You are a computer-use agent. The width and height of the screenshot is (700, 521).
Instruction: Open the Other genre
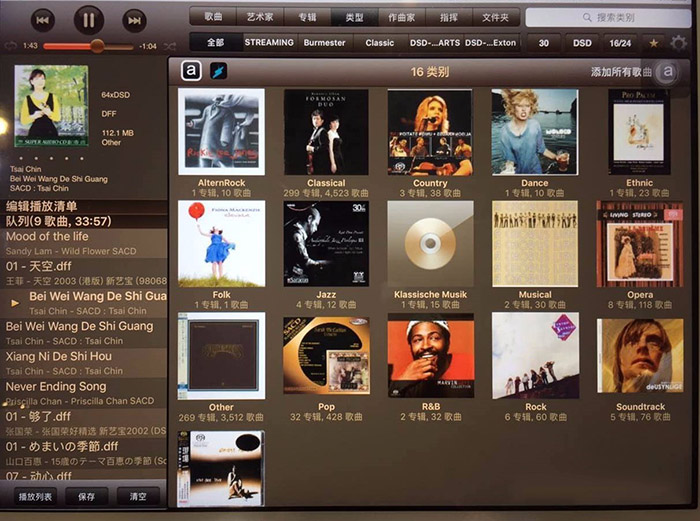tap(221, 367)
